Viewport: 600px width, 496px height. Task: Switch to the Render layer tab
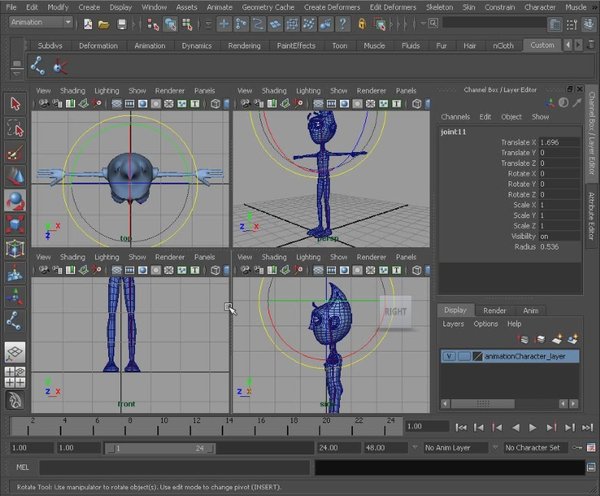494,310
